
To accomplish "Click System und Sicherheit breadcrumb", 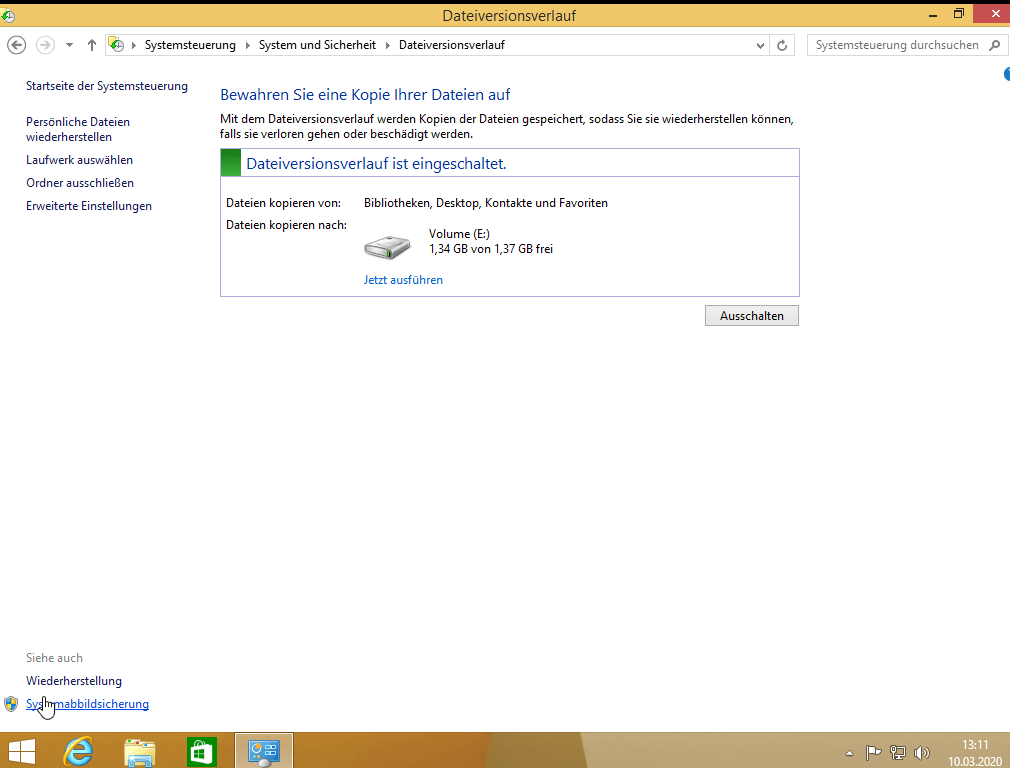I will click(x=317, y=45).
